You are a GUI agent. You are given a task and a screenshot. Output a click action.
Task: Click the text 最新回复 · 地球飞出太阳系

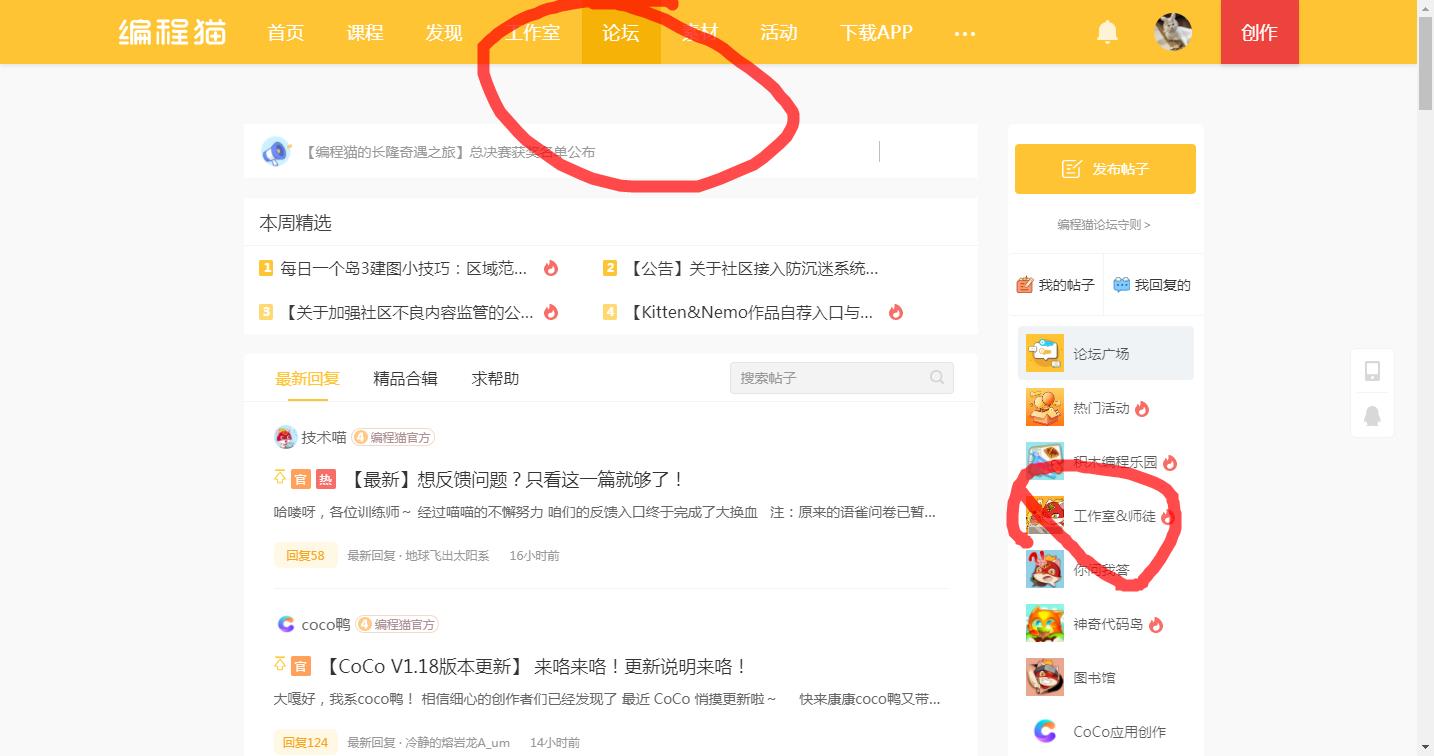(418, 555)
